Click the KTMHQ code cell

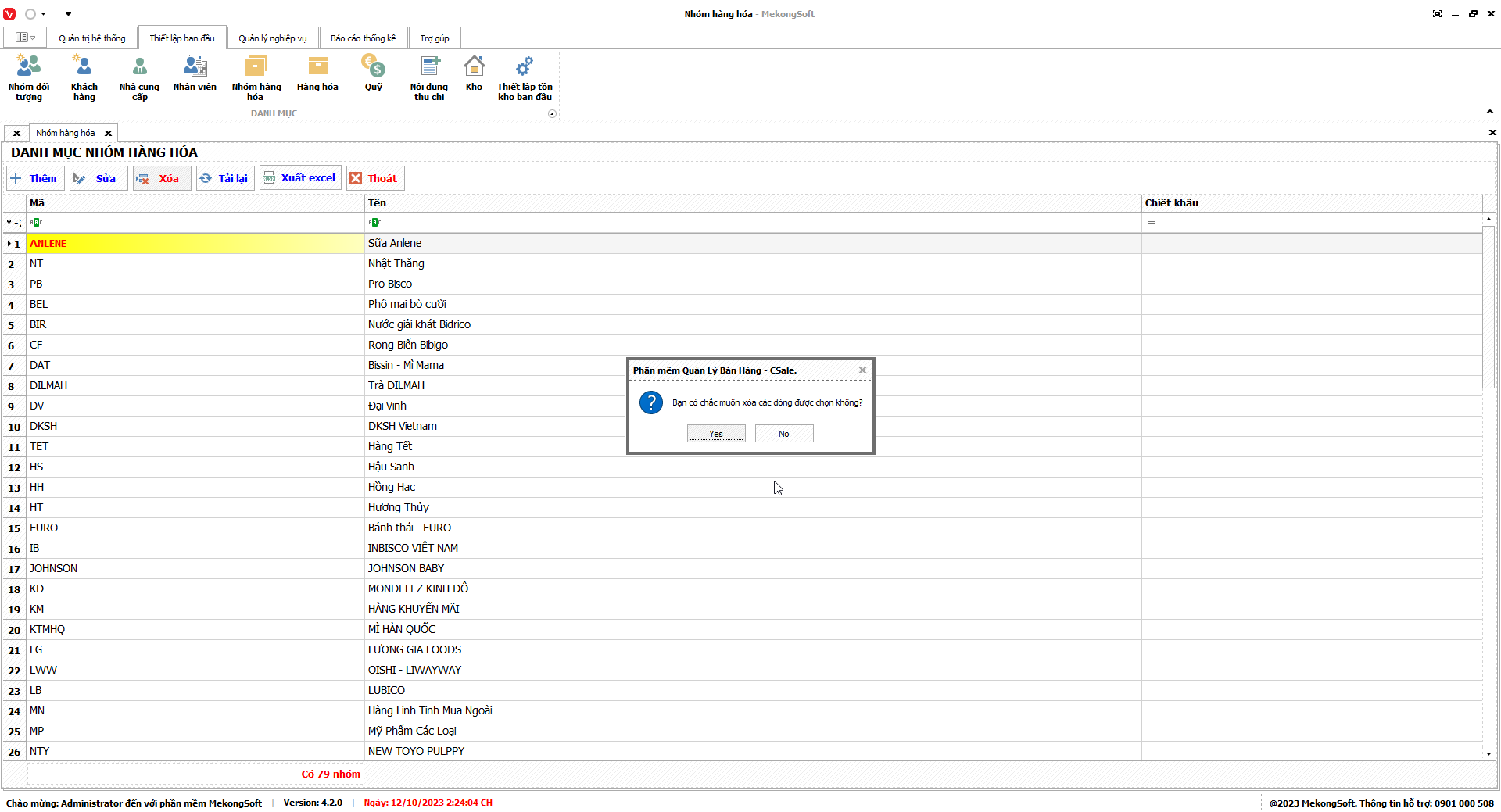click(195, 630)
